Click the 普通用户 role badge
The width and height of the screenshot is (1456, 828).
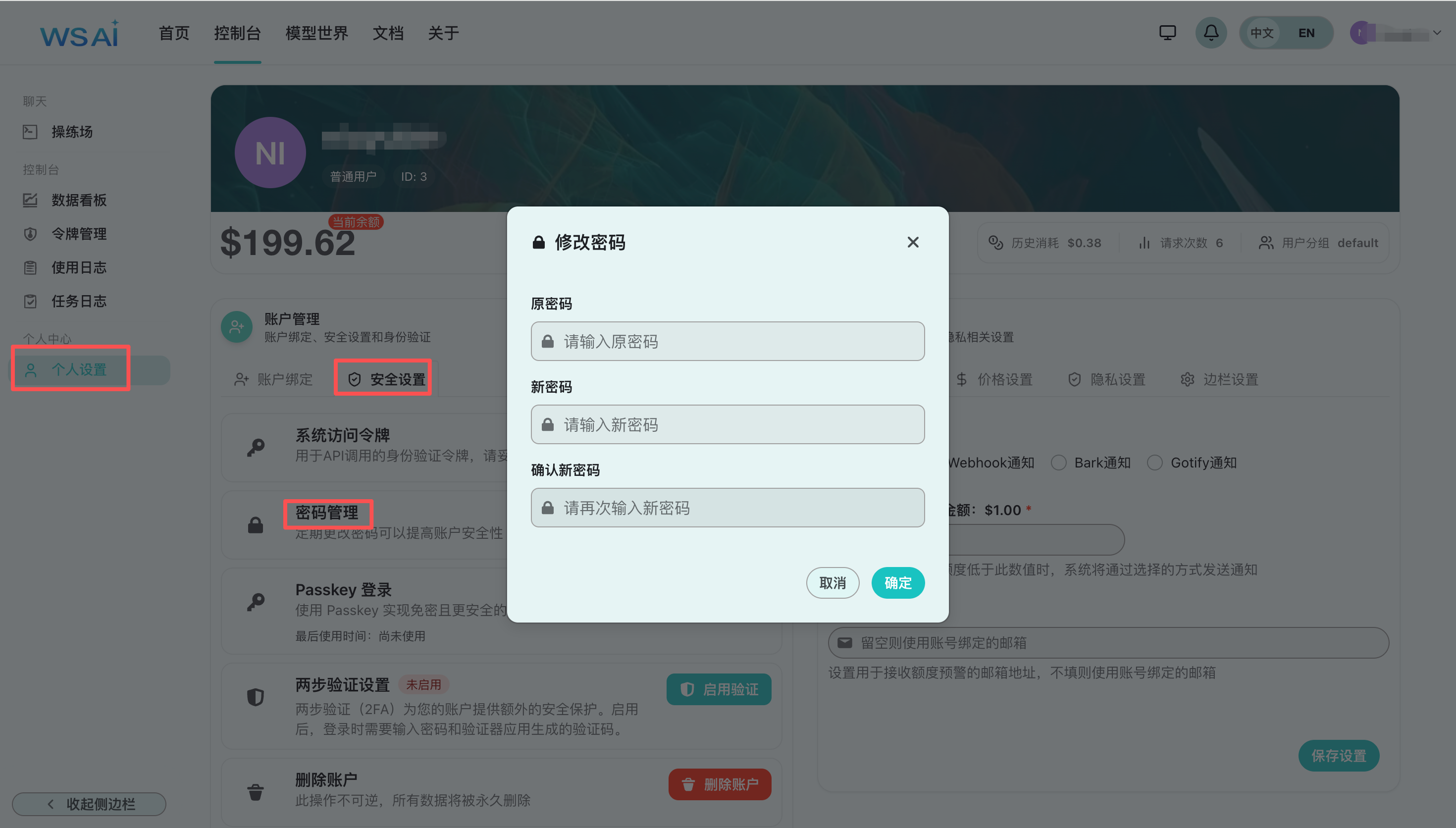pyautogui.click(x=353, y=176)
